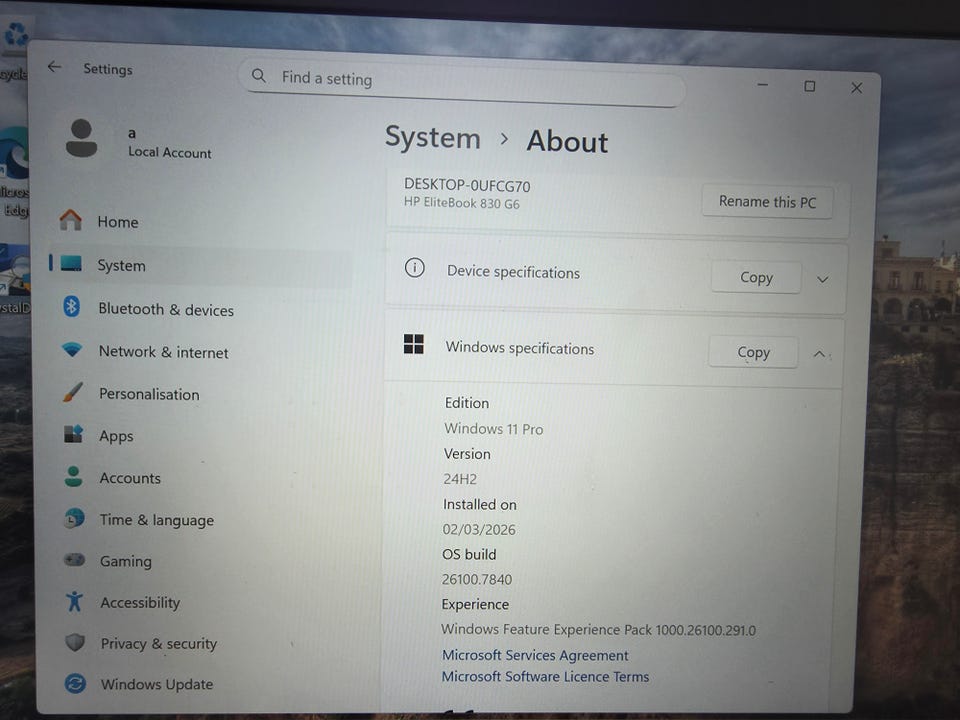
Task: Click the user avatar icon
Action: [81, 138]
